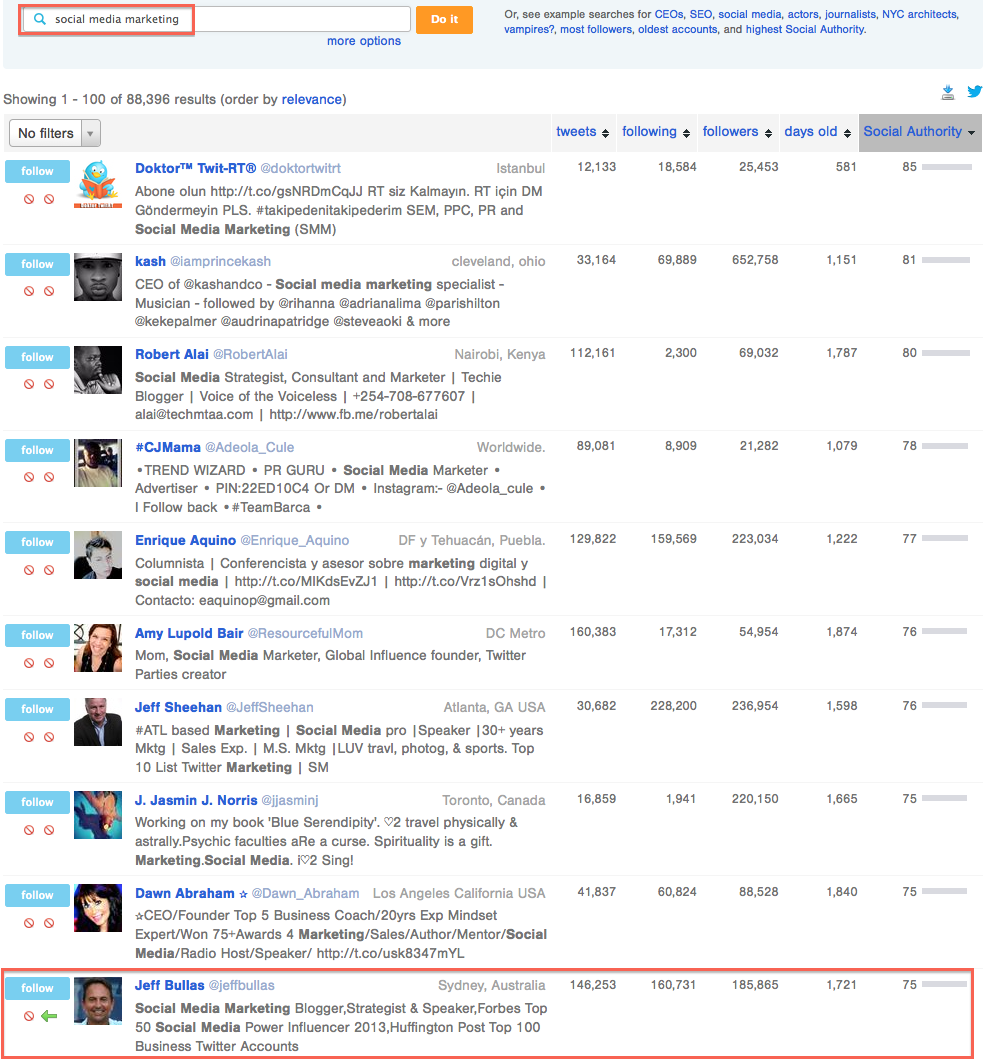This screenshot has width=989, height=1059.
Task: Click the @jjasminj handle link
Action: (290, 800)
